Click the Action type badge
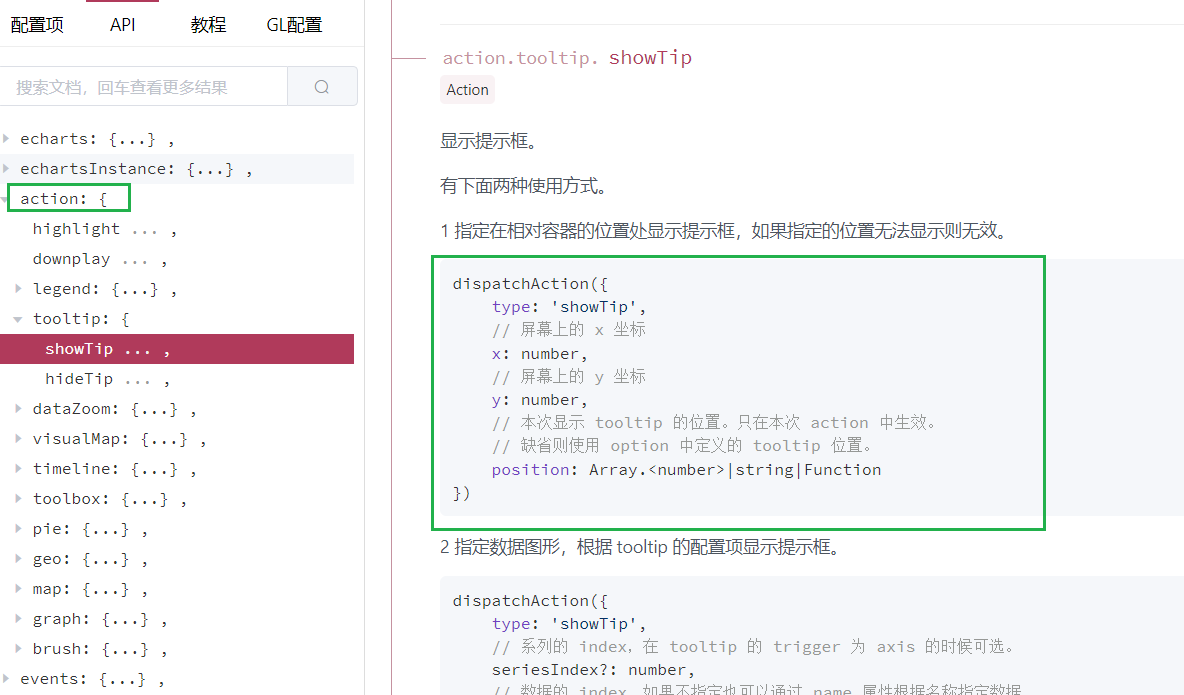The width and height of the screenshot is (1184, 695). click(x=467, y=90)
